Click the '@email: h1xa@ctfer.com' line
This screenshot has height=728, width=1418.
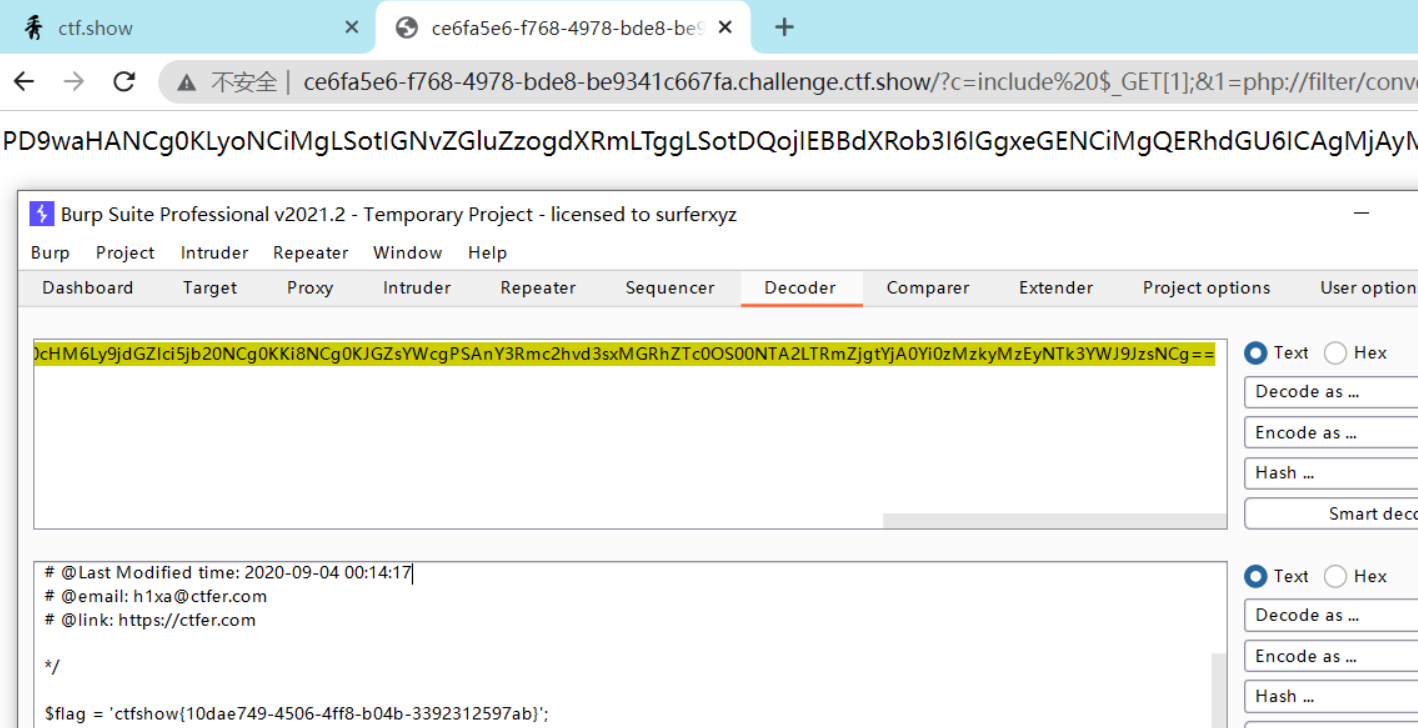coord(156,597)
